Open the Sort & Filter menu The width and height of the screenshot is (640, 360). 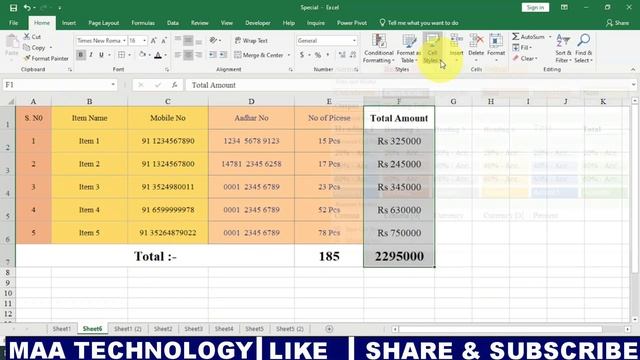coord(563,48)
